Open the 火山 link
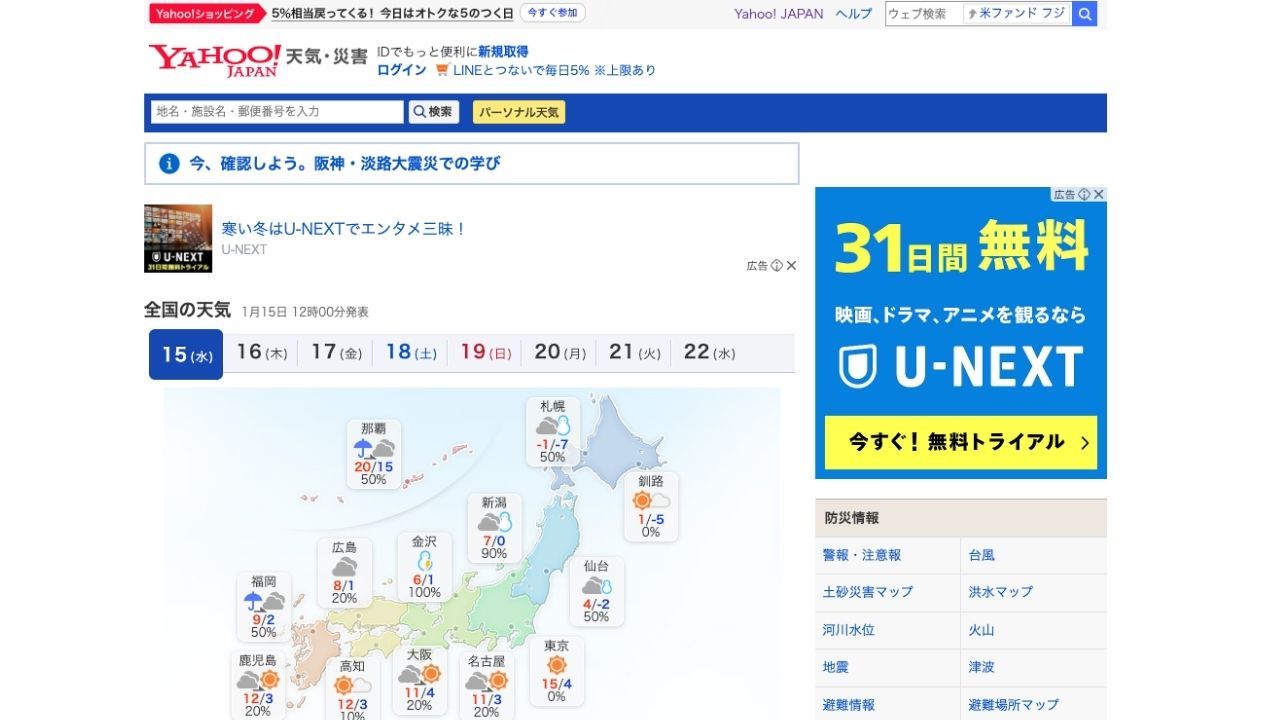Viewport: 1280px width, 720px height. (982, 630)
